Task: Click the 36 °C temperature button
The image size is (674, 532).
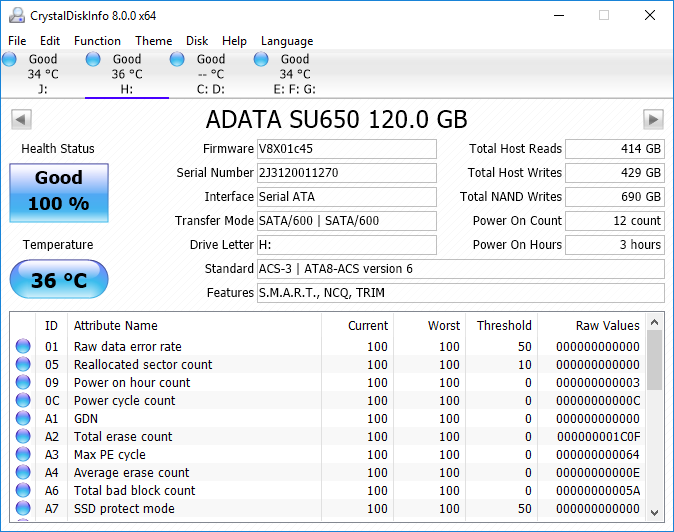Action: tap(59, 279)
